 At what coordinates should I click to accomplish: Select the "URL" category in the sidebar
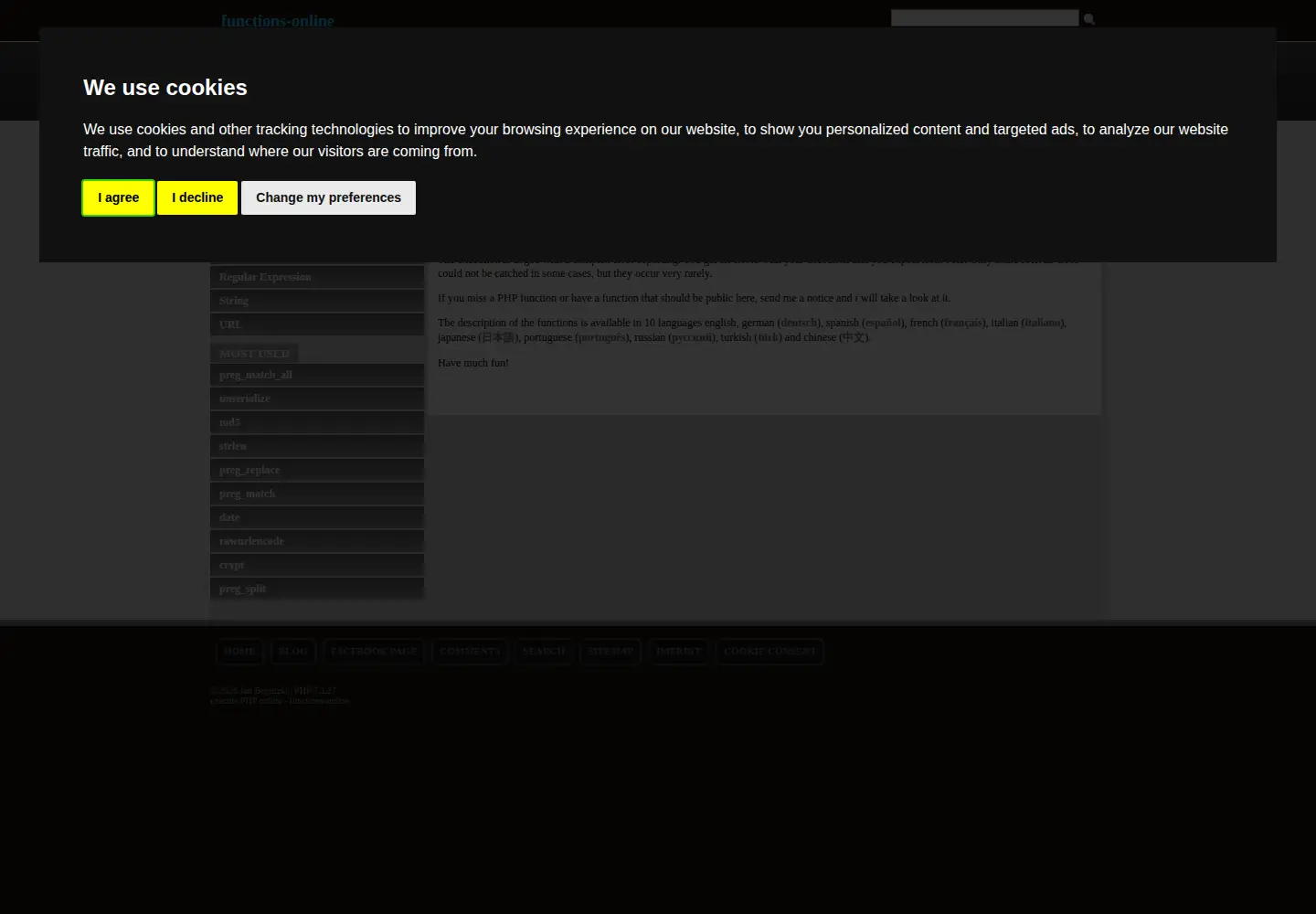click(x=317, y=324)
